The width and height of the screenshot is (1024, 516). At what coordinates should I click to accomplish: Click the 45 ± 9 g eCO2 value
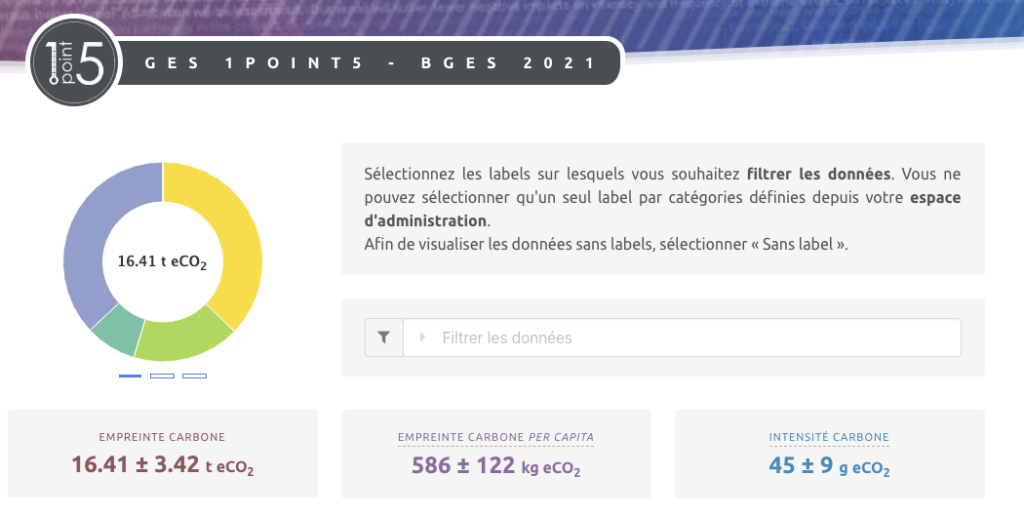[829, 465]
